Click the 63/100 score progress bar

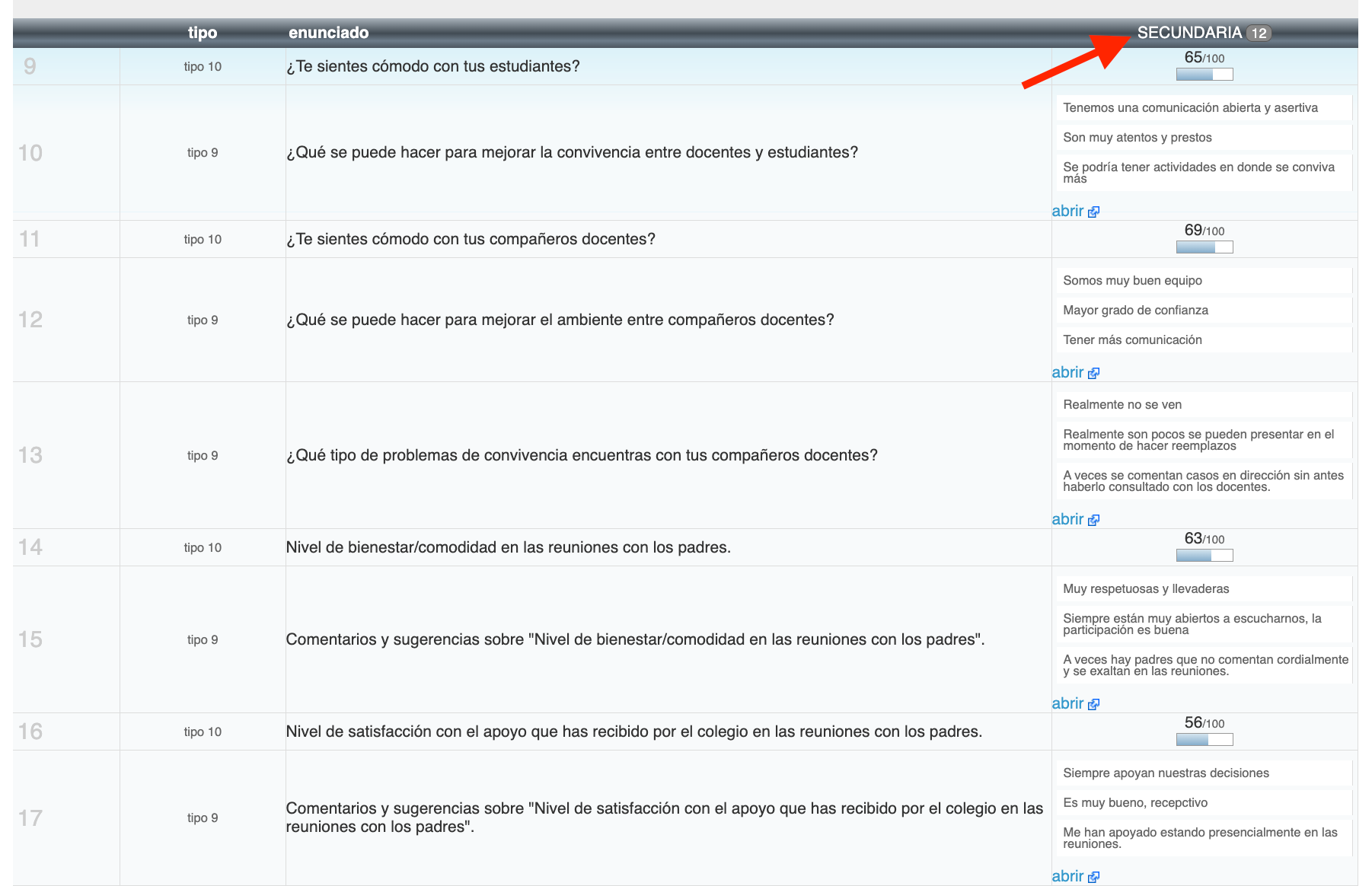click(1204, 555)
